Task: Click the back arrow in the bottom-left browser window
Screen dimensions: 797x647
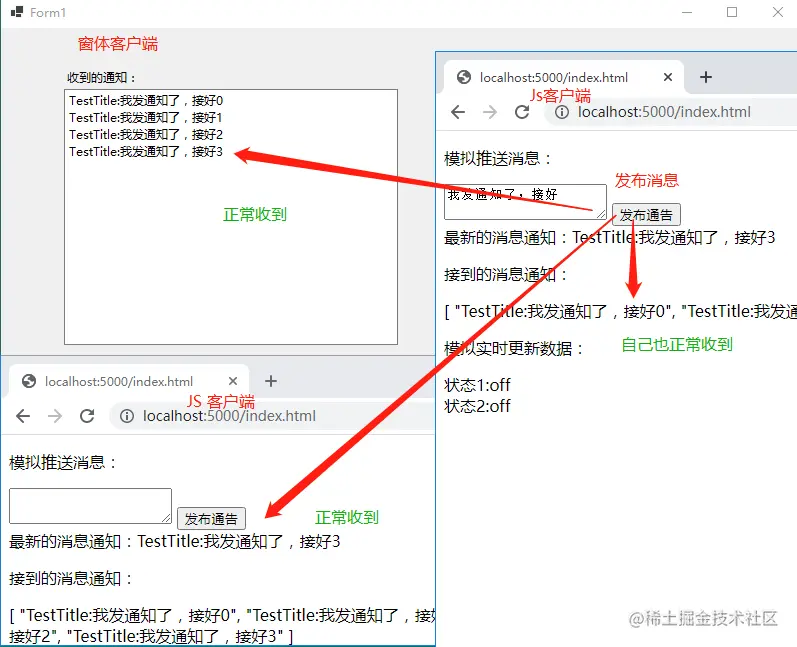Action: click(23, 416)
